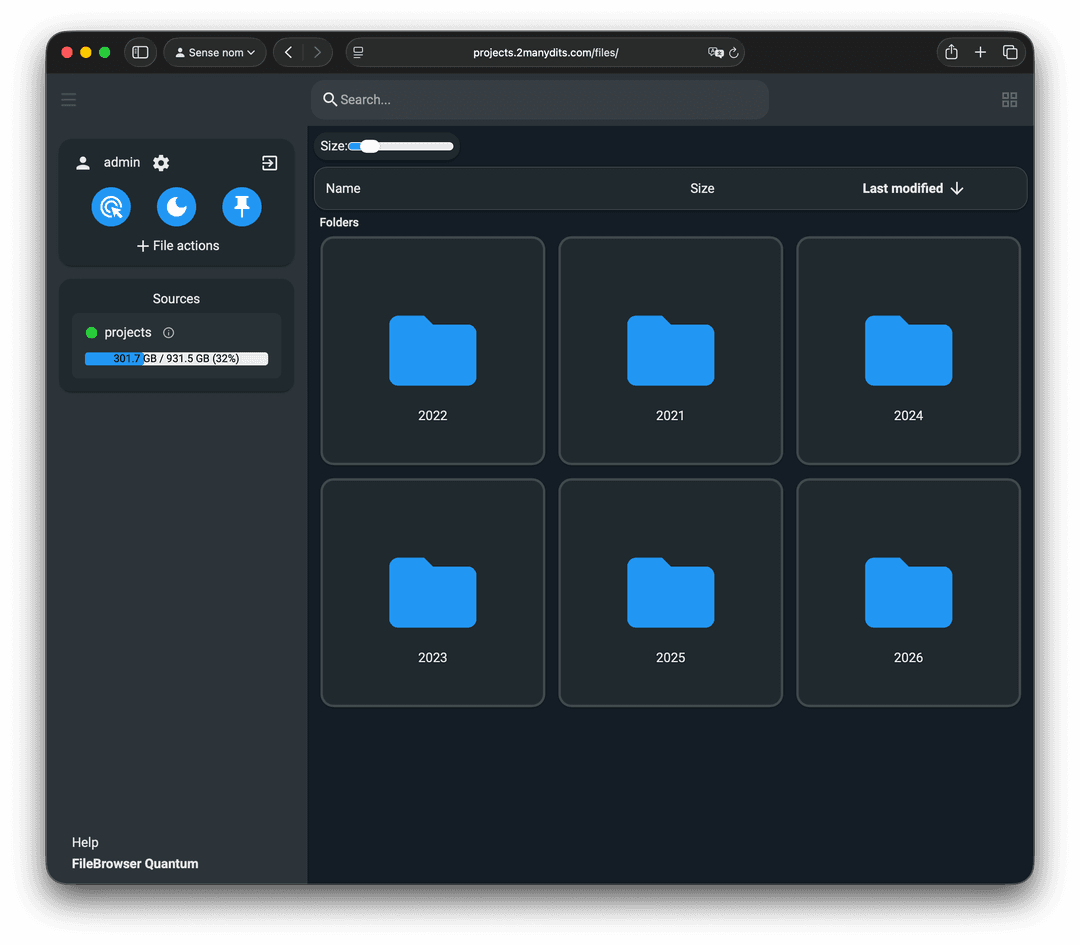Open the Help link
Image resolution: width=1080 pixels, height=945 pixels.
[x=85, y=842]
